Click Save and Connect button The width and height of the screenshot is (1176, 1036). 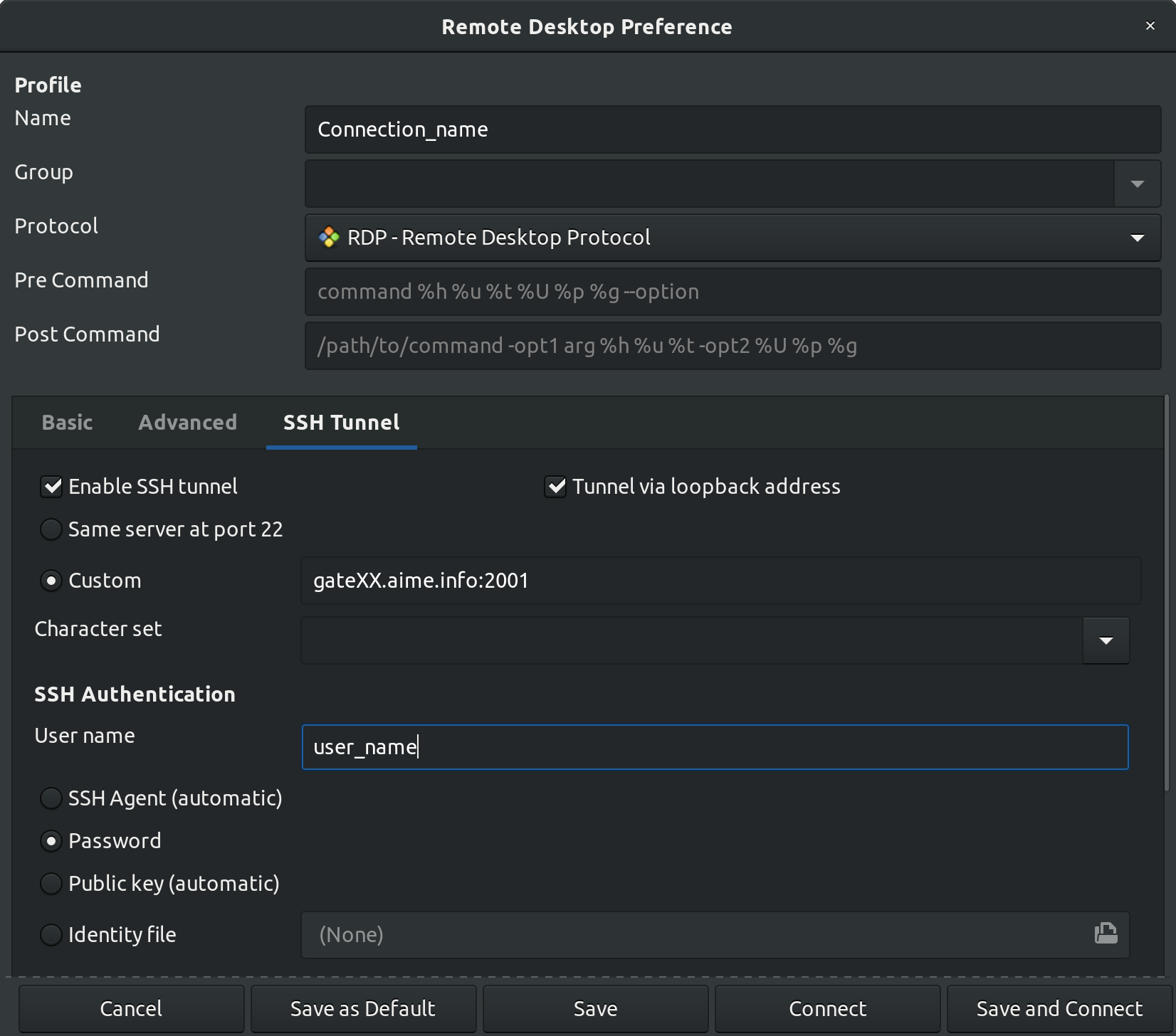tap(1059, 1009)
